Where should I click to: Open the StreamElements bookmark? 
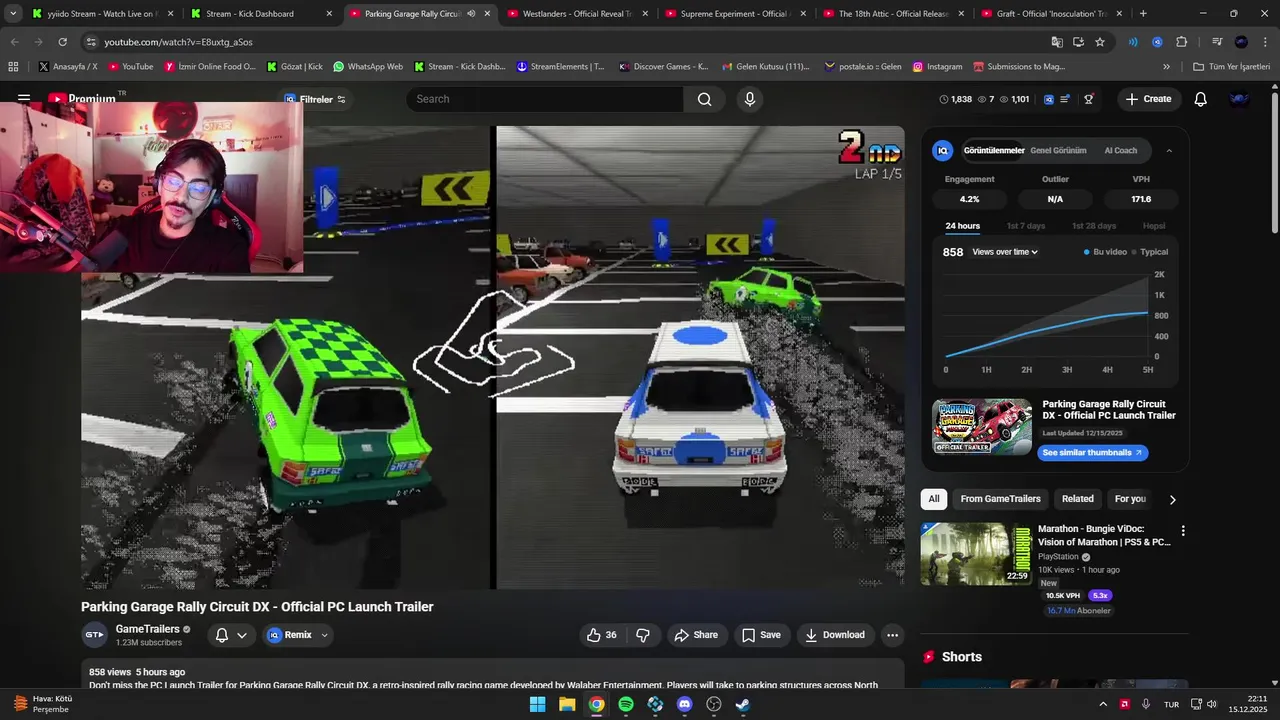560,67
